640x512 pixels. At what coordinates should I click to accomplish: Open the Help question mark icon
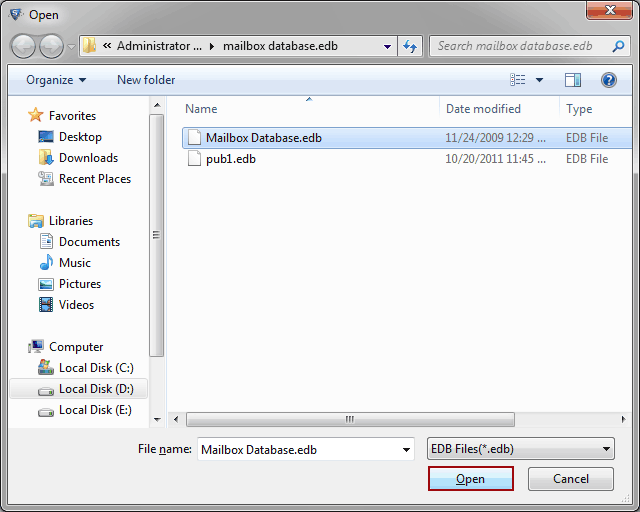pyautogui.click(x=608, y=80)
